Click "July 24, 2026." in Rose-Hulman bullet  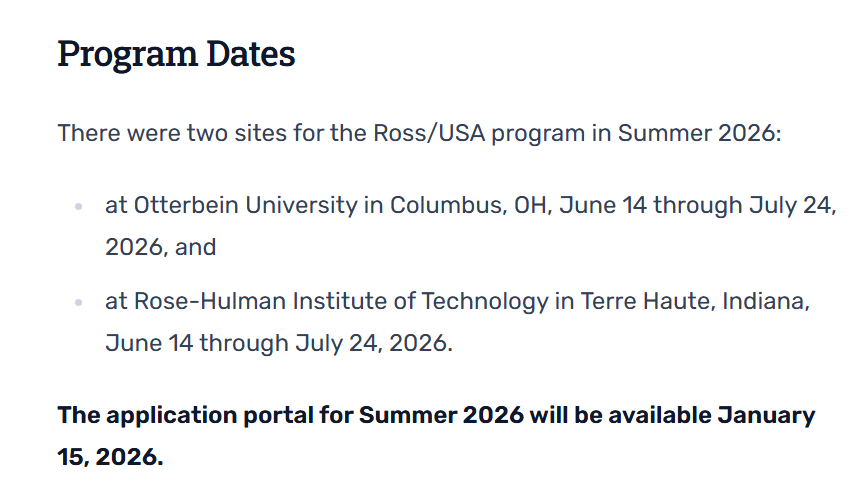(373, 343)
